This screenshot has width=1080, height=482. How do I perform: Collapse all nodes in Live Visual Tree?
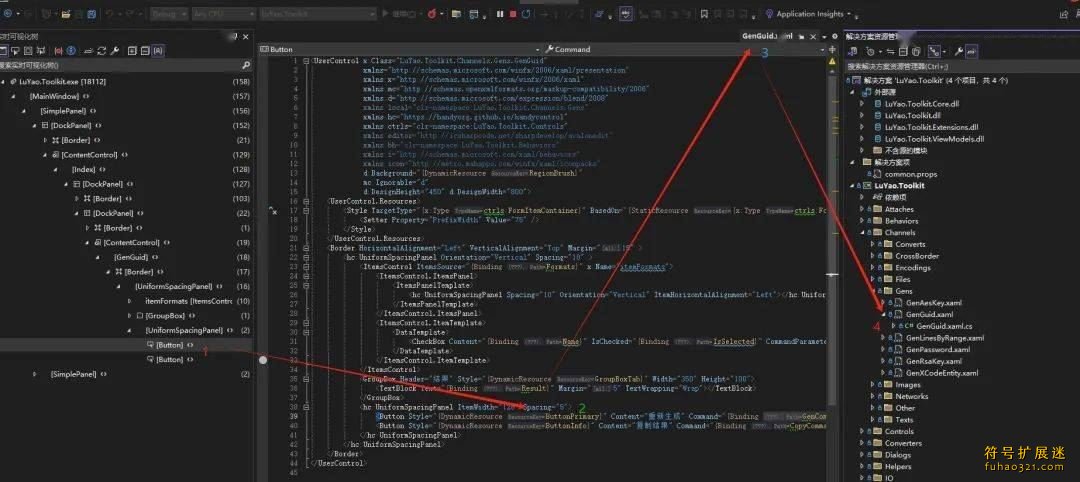coord(145,51)
